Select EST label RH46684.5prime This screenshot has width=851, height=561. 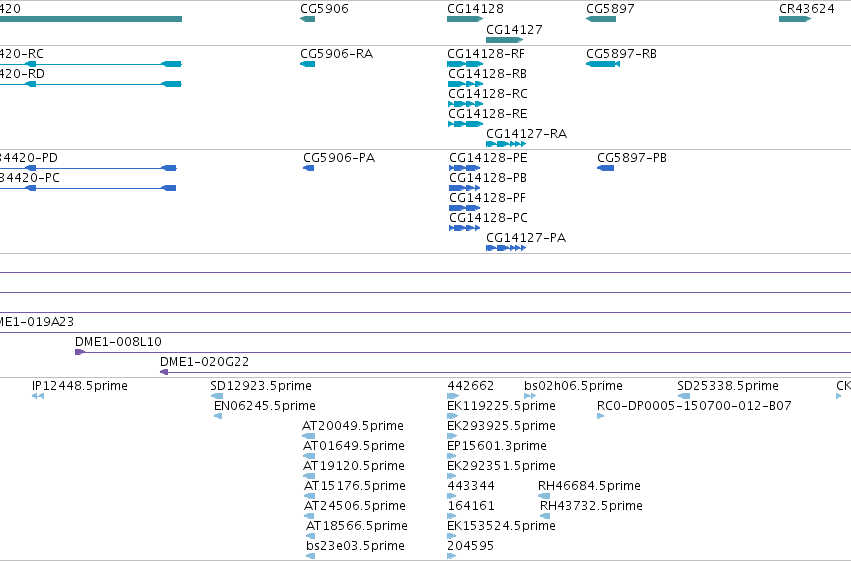[x=589, y=486]
